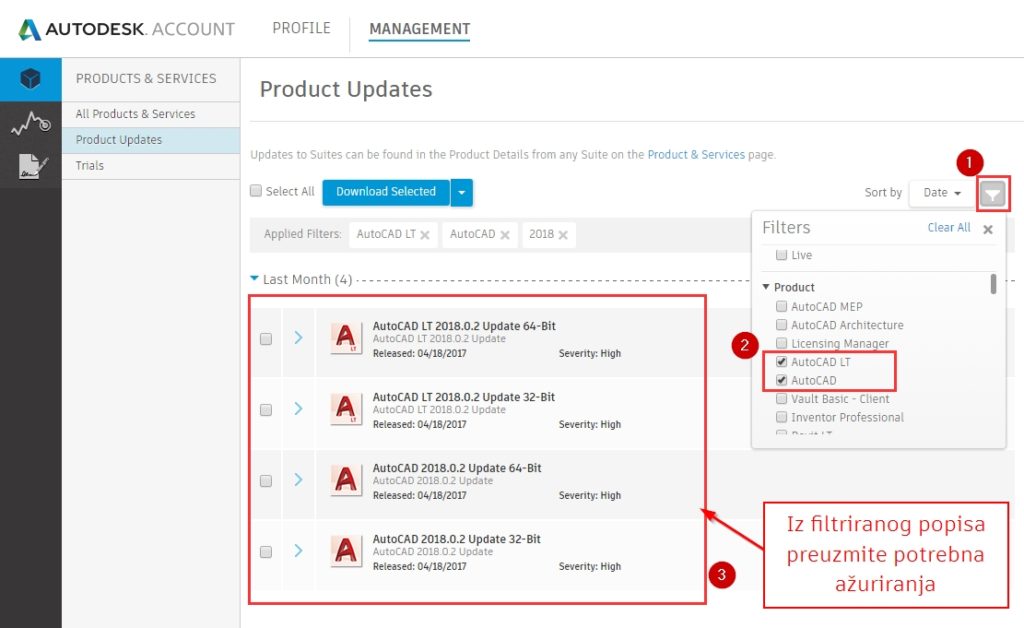Open the usage reporting graph sidebar icon
Viewport: 1024px width, 628px height.
[x=30, y=124]
